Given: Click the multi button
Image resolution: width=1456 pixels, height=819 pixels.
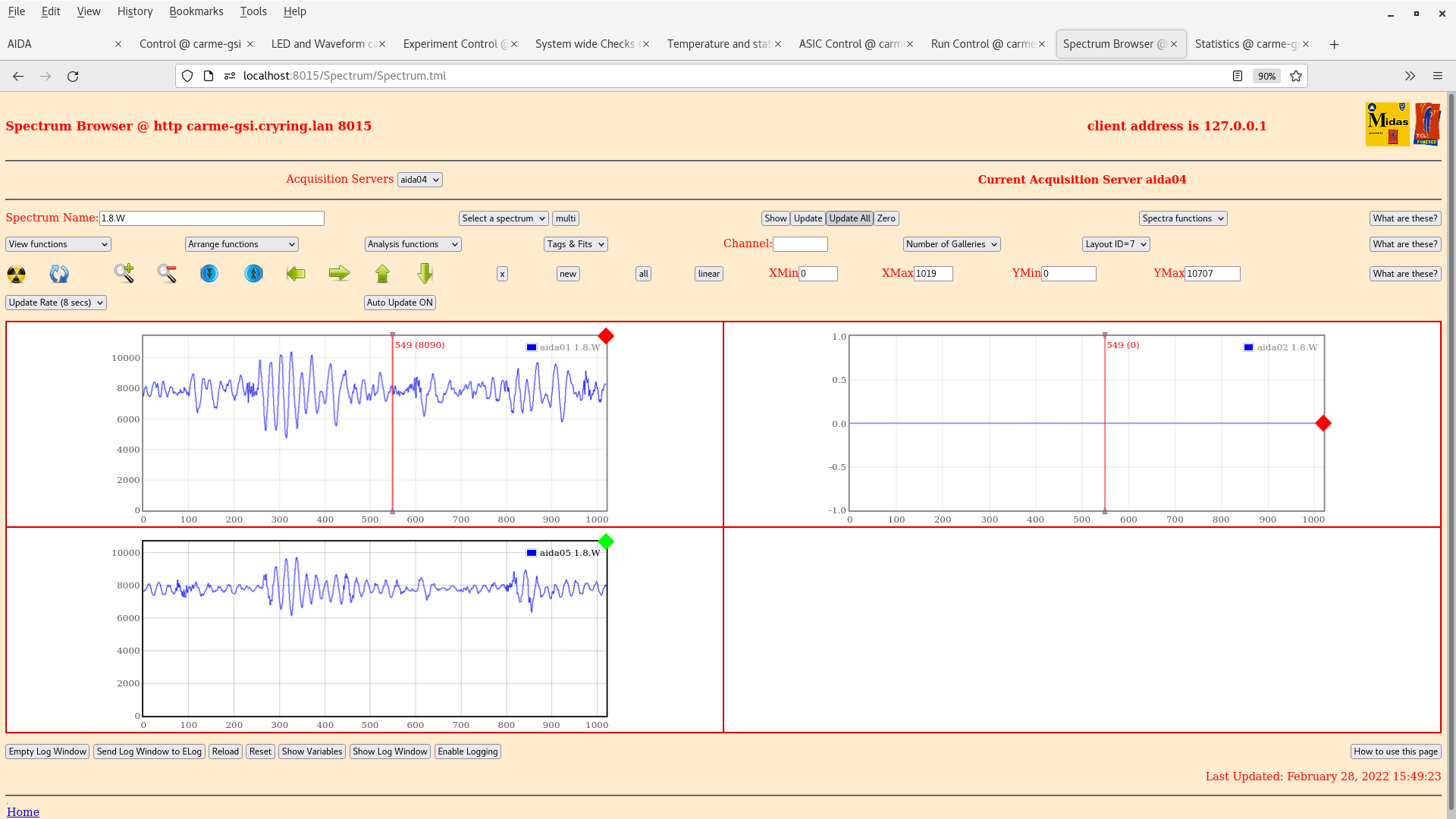Looking at the screenshot, I should click(x=566, y=218).
